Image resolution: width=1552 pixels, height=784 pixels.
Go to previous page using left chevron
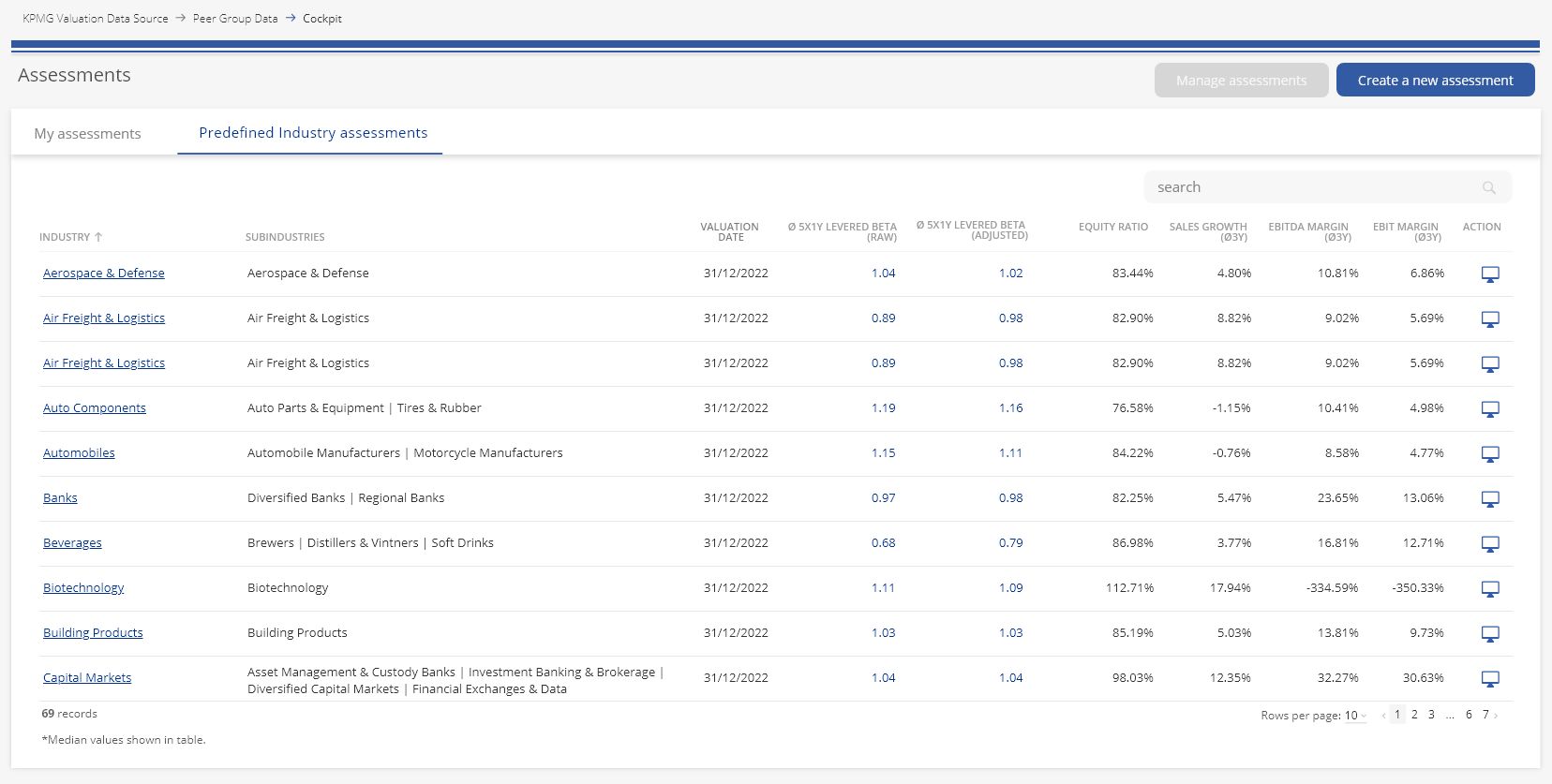point(1382,716)
